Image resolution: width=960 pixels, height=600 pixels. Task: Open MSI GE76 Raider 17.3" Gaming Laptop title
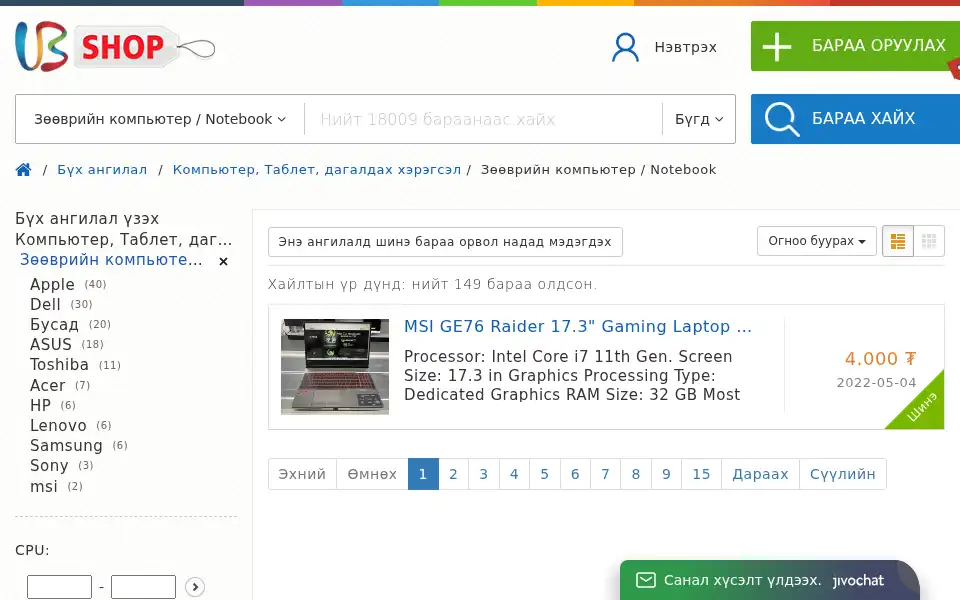click(577, 326)
